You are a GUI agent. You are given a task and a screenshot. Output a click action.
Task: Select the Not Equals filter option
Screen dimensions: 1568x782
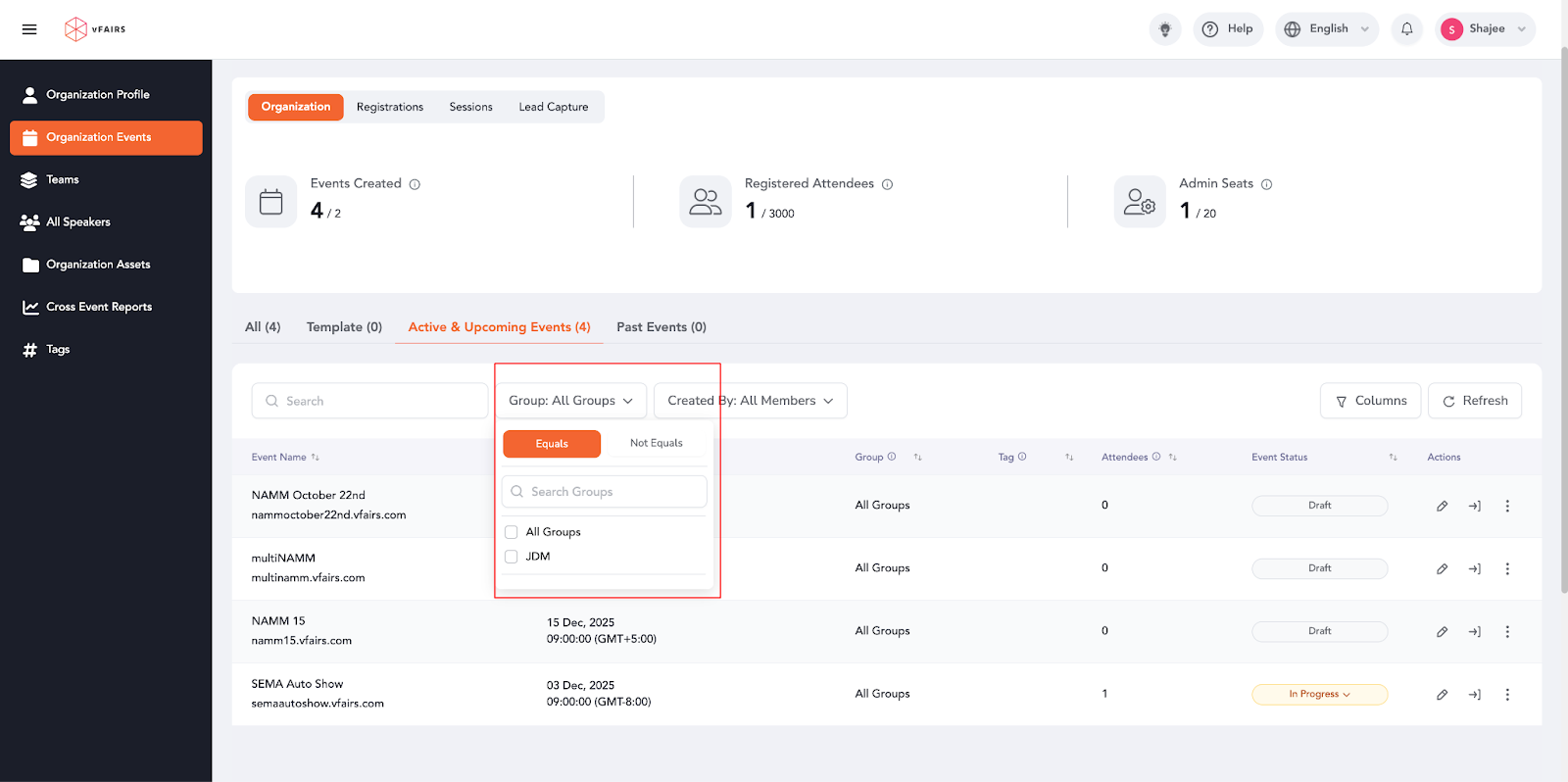pyautogui.click(x=656, y=444)
